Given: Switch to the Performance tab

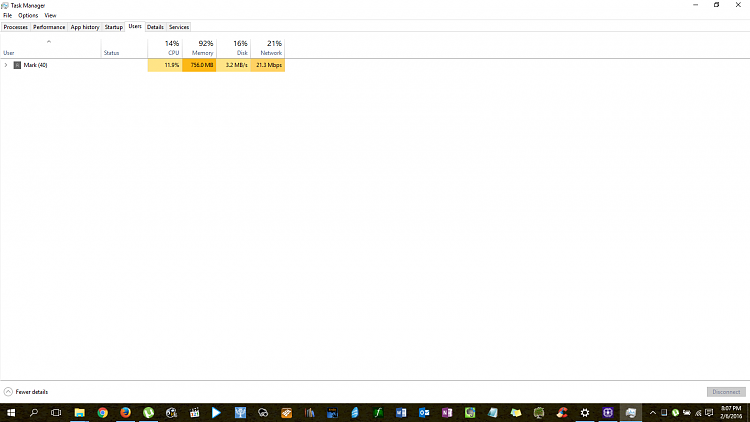Looking at the screenshot, I should pos(49,27).
